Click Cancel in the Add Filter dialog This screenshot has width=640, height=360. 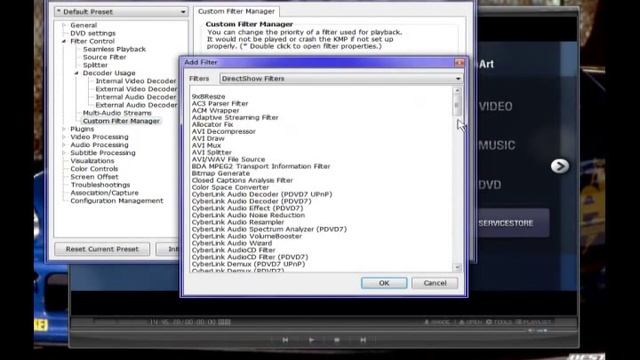pos(435,283)
